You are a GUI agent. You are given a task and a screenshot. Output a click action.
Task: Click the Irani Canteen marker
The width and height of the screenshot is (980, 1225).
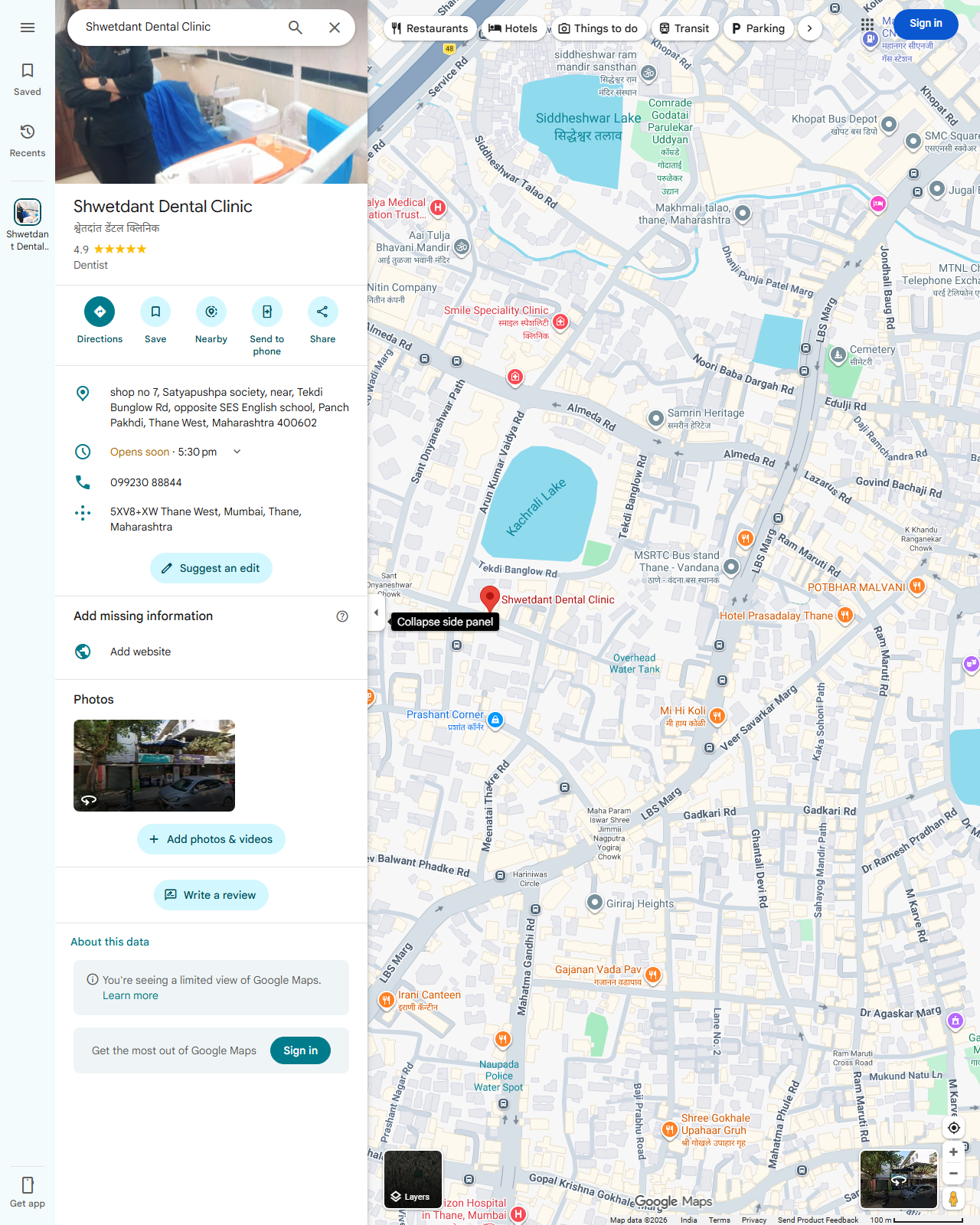tap(387, 1000)
